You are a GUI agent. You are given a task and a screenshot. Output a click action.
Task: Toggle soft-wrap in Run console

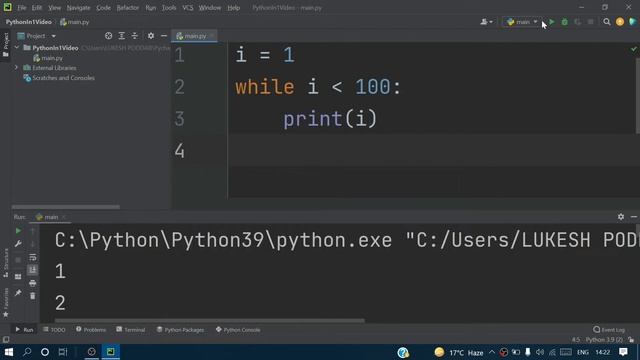33,257
